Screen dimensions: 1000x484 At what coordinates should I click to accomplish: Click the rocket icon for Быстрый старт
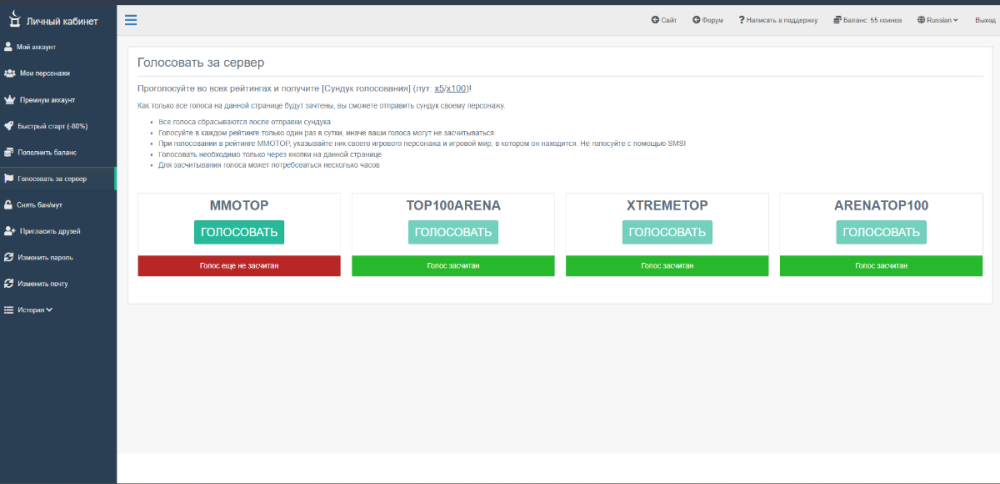[x=9, y=126]
